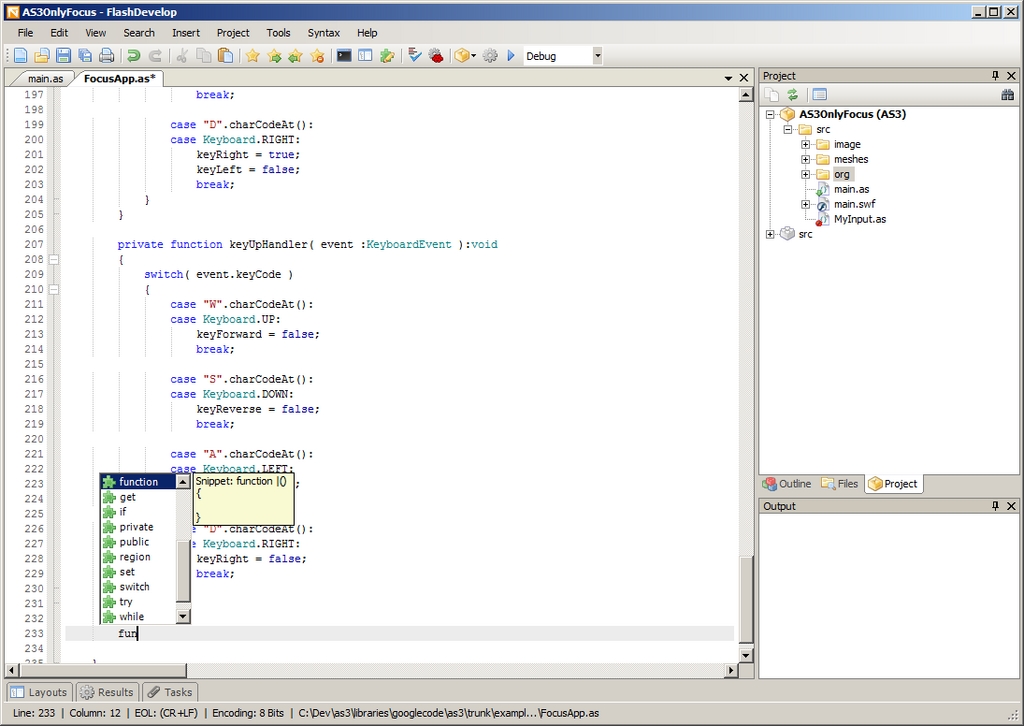This screenshot has width=1024, height=726.
Task: Toggle the Project panel auto-hide pin
Action: [x=995, y=76]
